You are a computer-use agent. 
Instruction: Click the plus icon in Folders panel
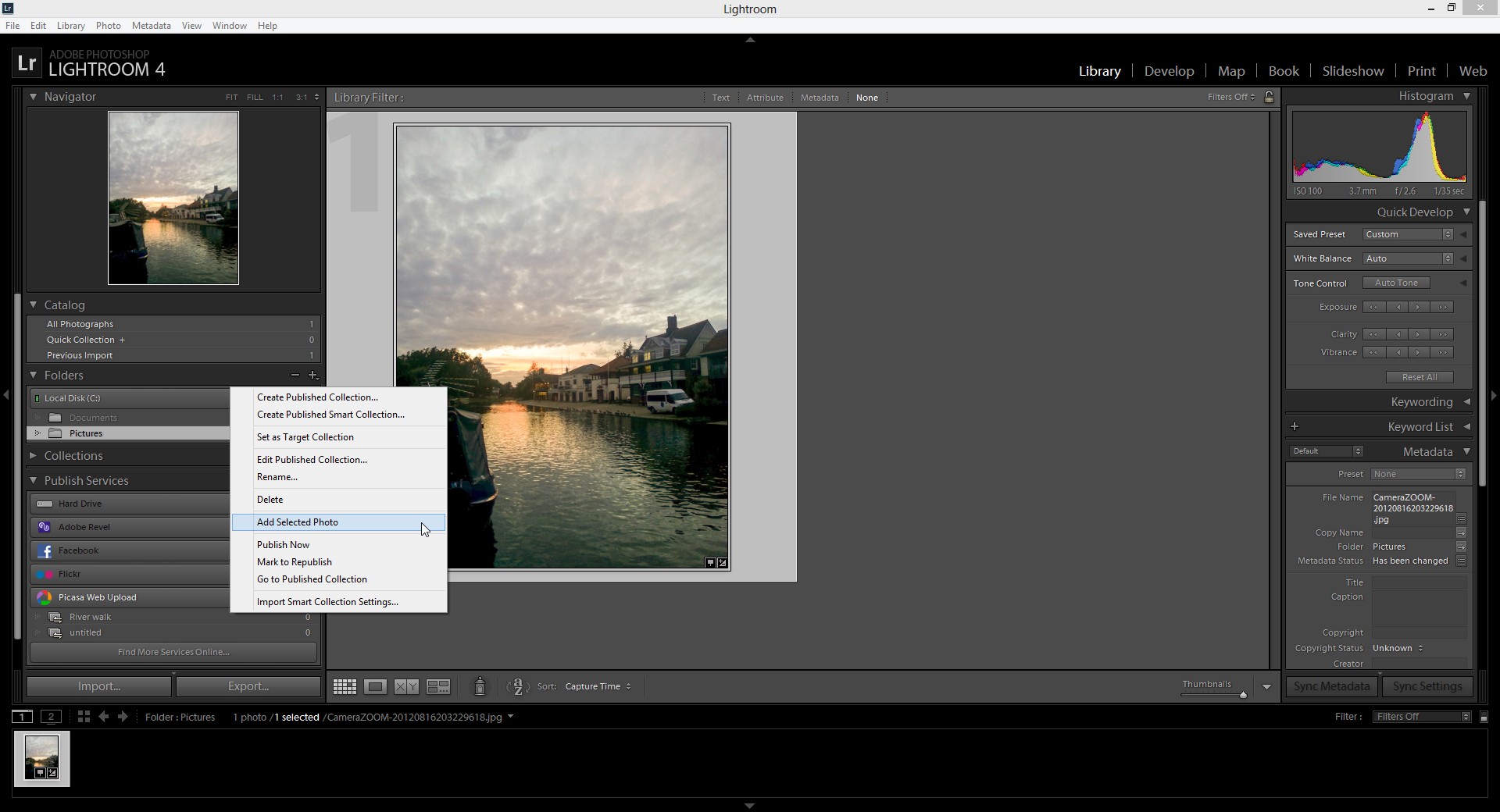pos(313,376)
